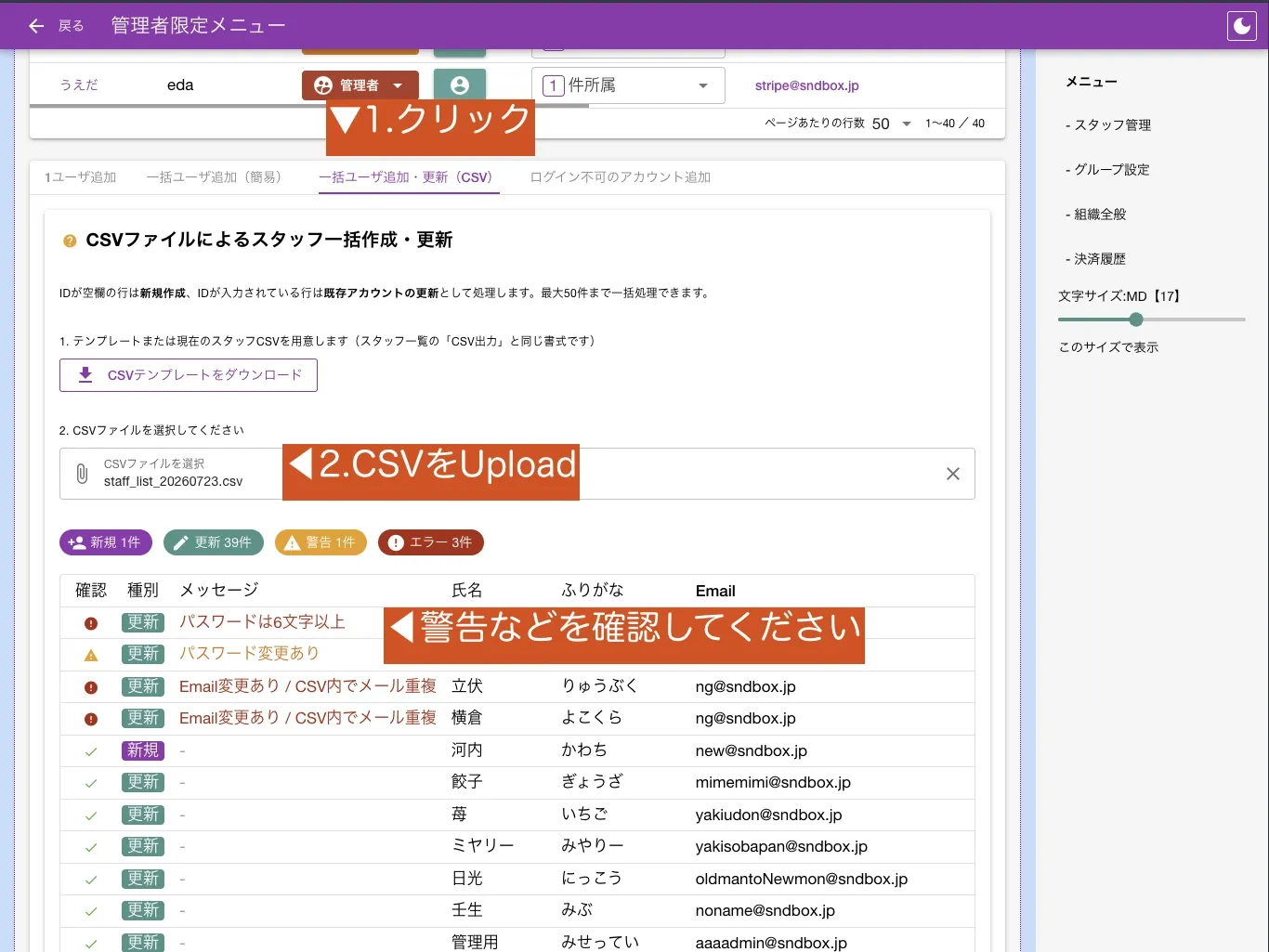This screenshot has height=952, width=1269.
Task: Click the name りゅうぶく in furigana column
Action: 600,686
